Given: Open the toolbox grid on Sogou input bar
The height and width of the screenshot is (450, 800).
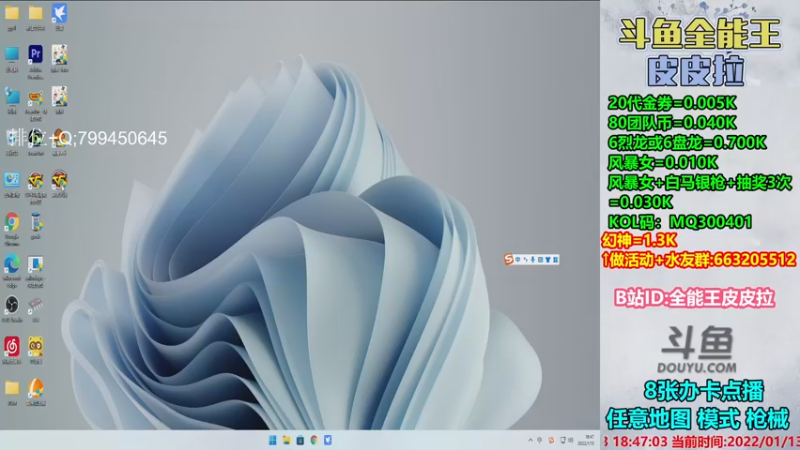Looking at the screenshot, I should 555,260.
